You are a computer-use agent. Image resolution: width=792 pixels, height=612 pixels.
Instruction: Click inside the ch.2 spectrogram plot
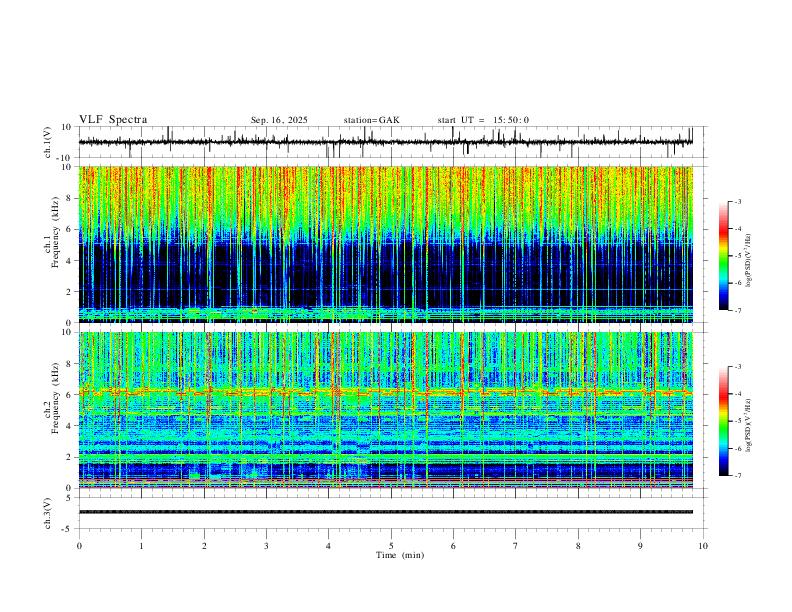tap(386, 410)
